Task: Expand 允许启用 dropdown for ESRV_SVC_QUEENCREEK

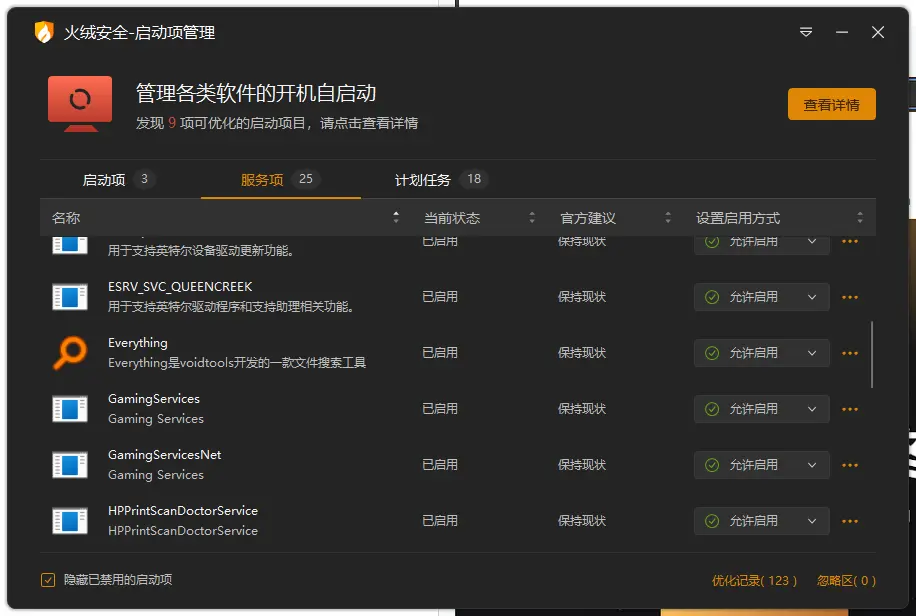Action: click(761, 297)
